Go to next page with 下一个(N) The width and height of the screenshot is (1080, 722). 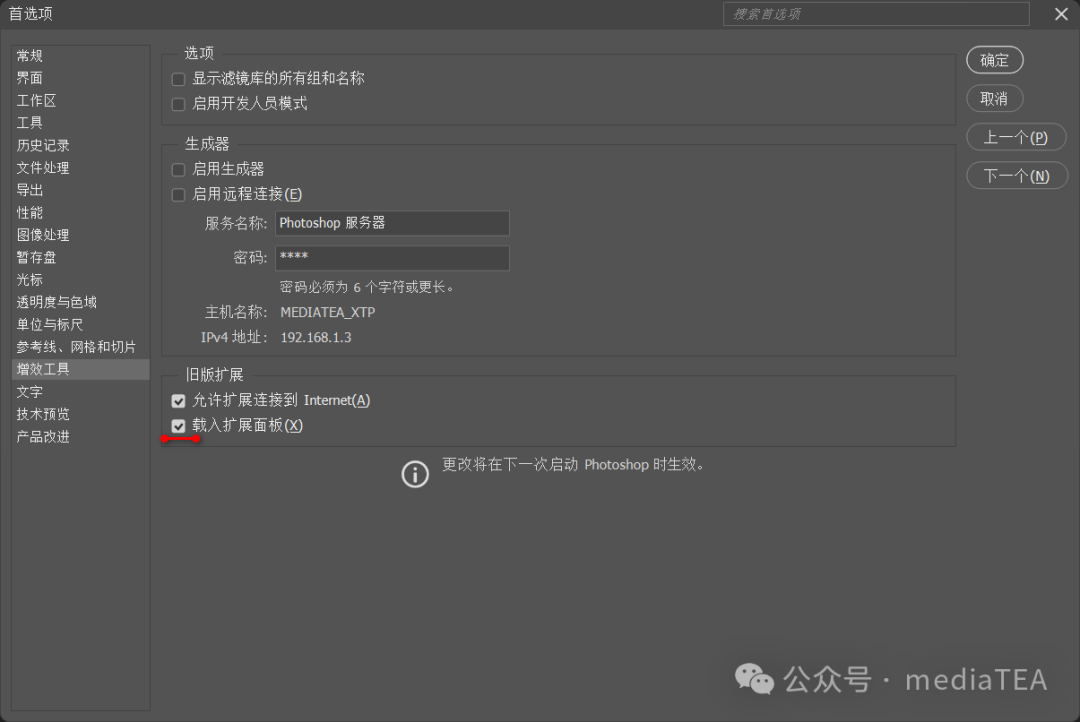(x=1017, y=176)
